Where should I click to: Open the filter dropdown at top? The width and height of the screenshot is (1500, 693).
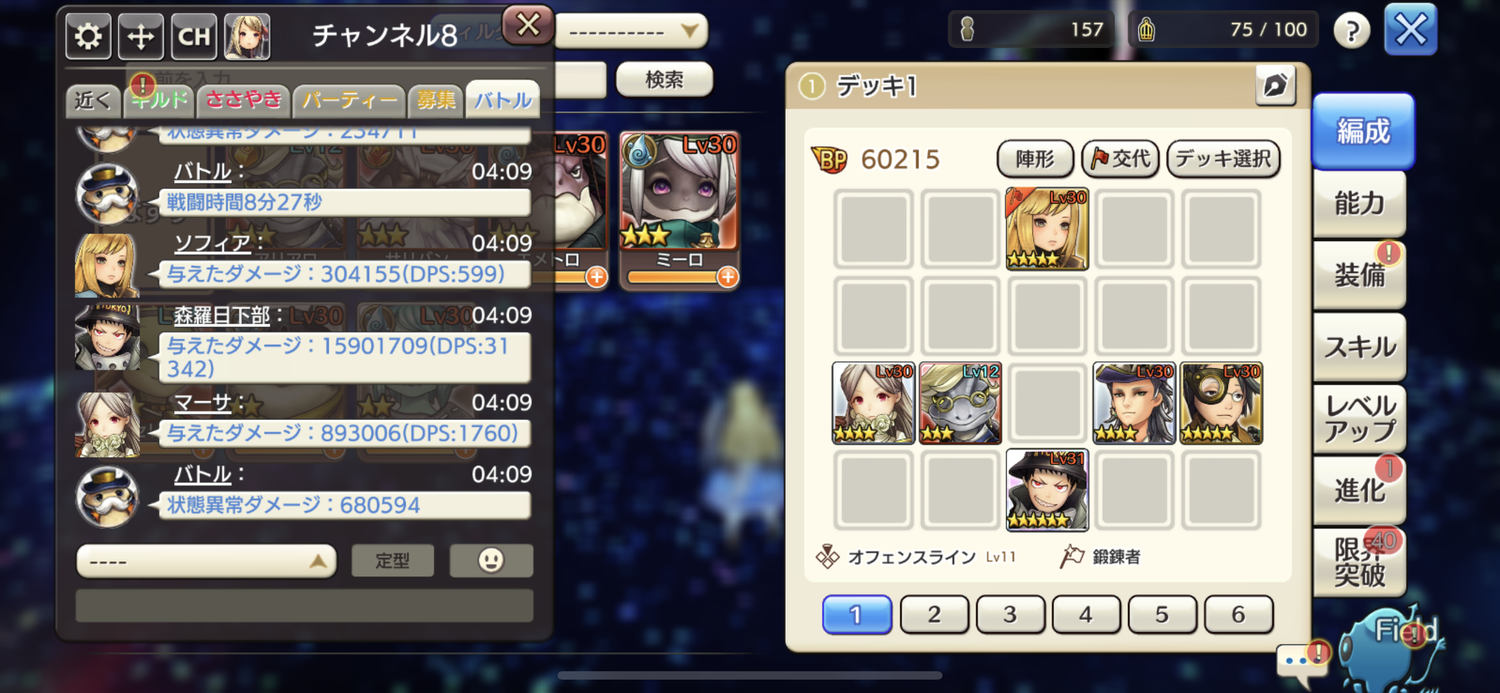coord(630,31)
